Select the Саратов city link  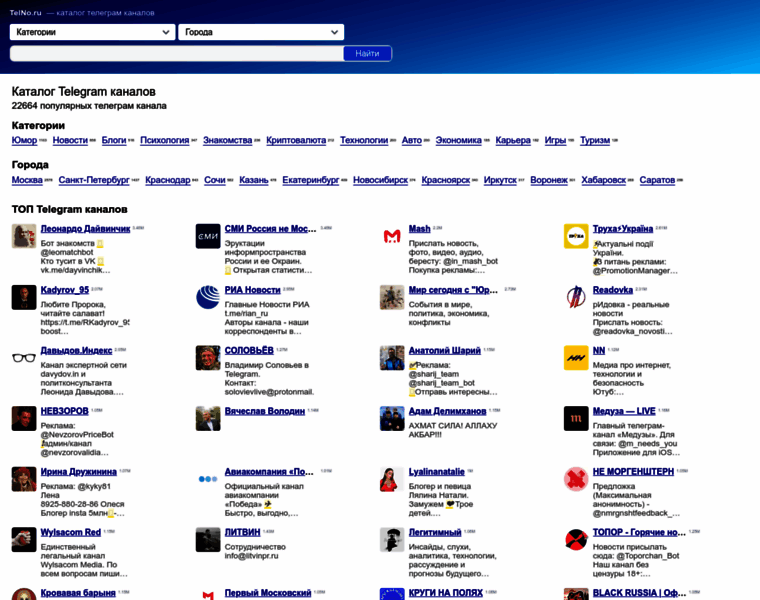(x=657, y=180)
